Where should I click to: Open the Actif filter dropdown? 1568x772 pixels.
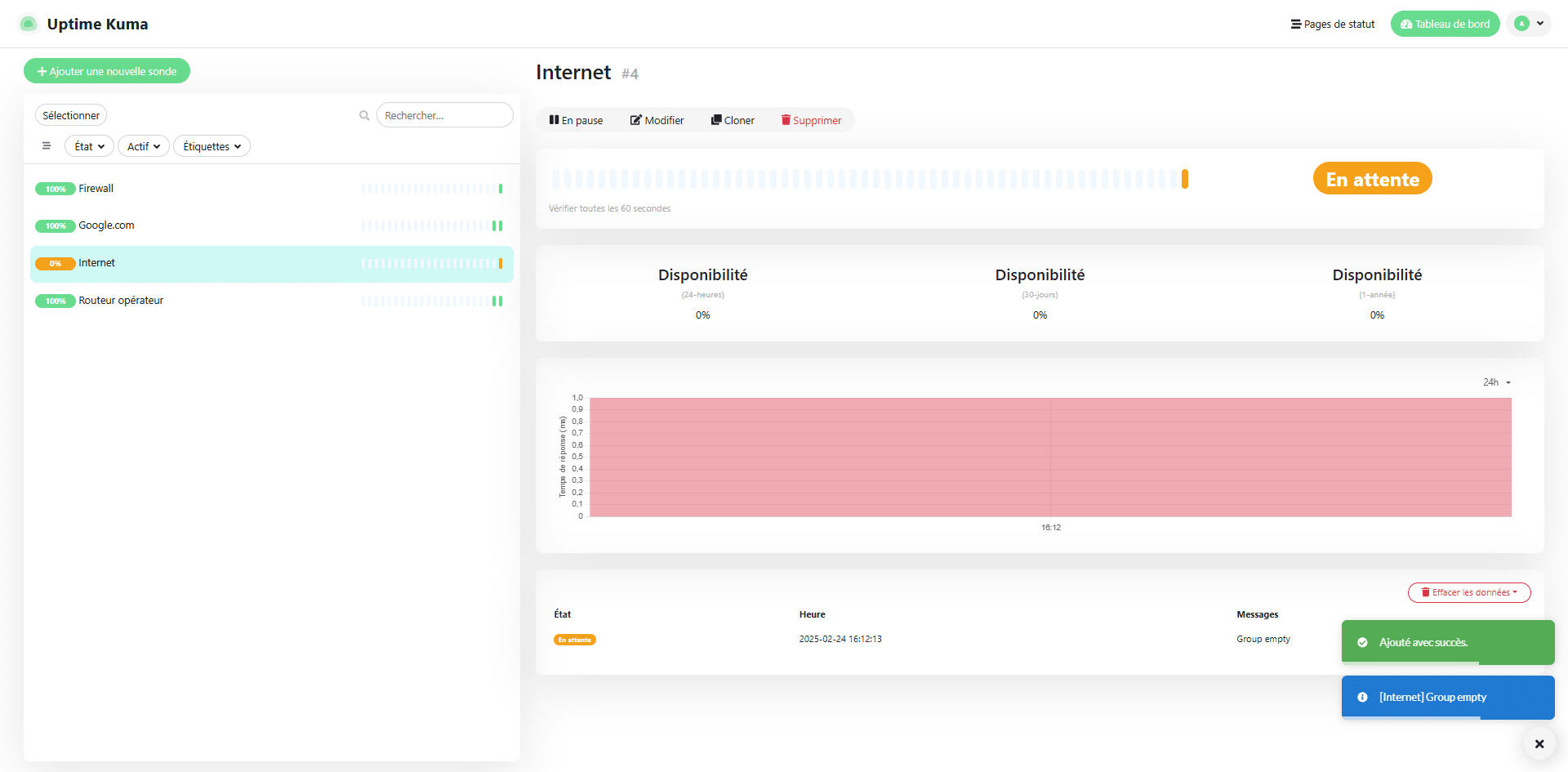click(x=144, y=146)
